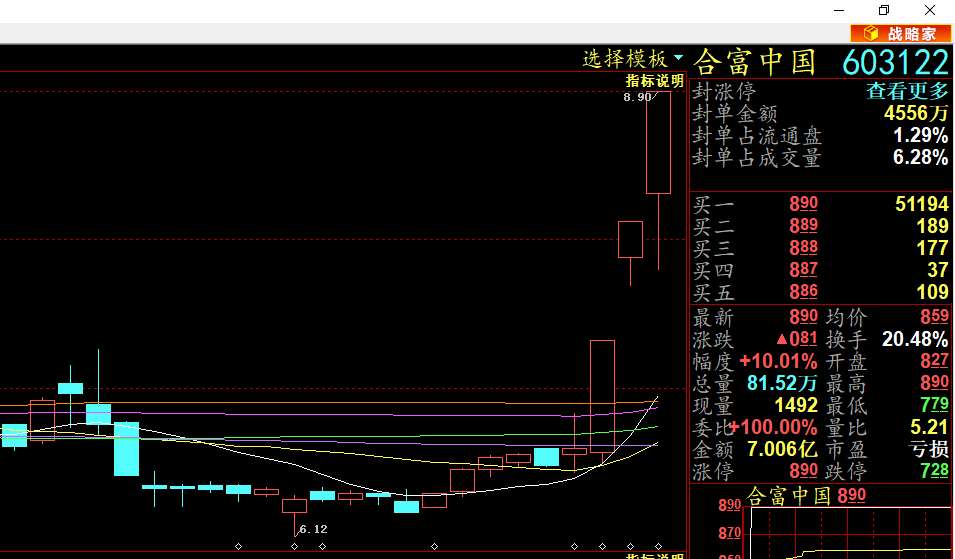
Task: Click the 买一 volume 51194
Action: pyautogui.click(x=922, y=204)
